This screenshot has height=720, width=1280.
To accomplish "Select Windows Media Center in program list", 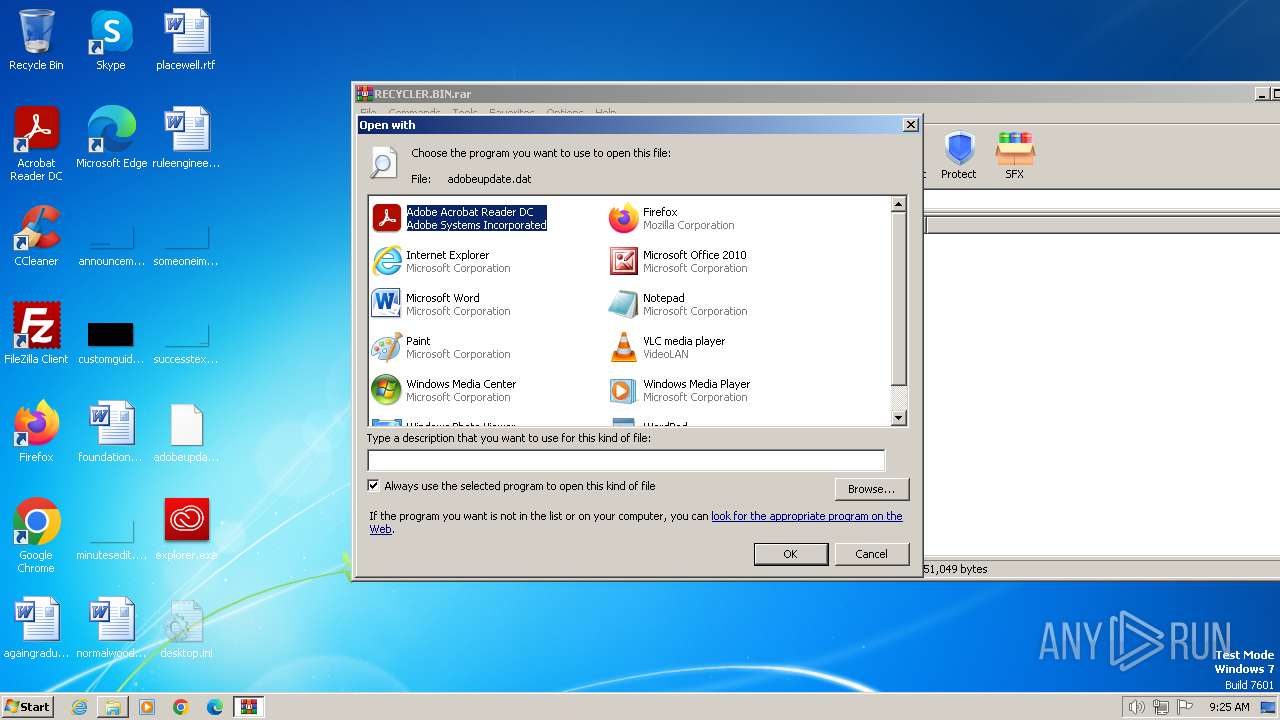I will (444, 390).
